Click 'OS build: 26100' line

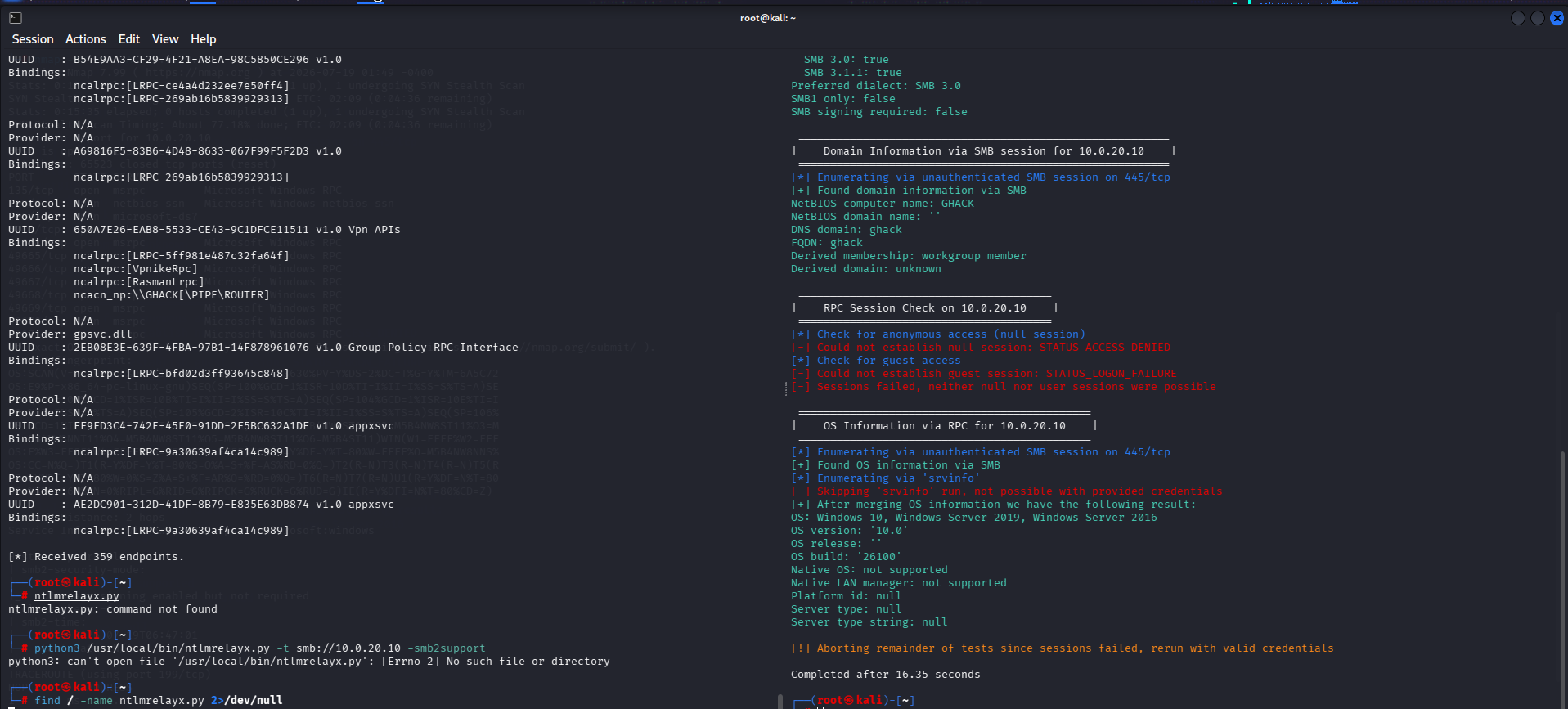click(847, 557)
